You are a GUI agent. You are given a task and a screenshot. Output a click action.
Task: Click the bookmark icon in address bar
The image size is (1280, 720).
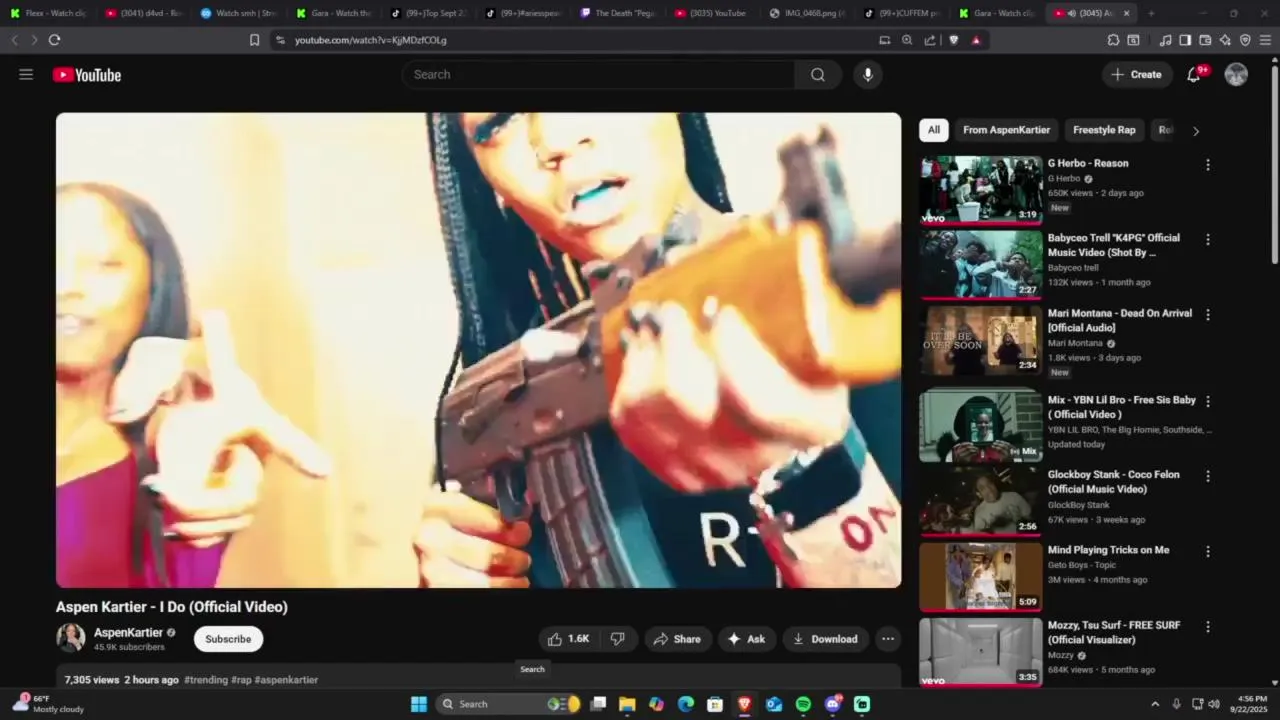[x=254, y=40]
